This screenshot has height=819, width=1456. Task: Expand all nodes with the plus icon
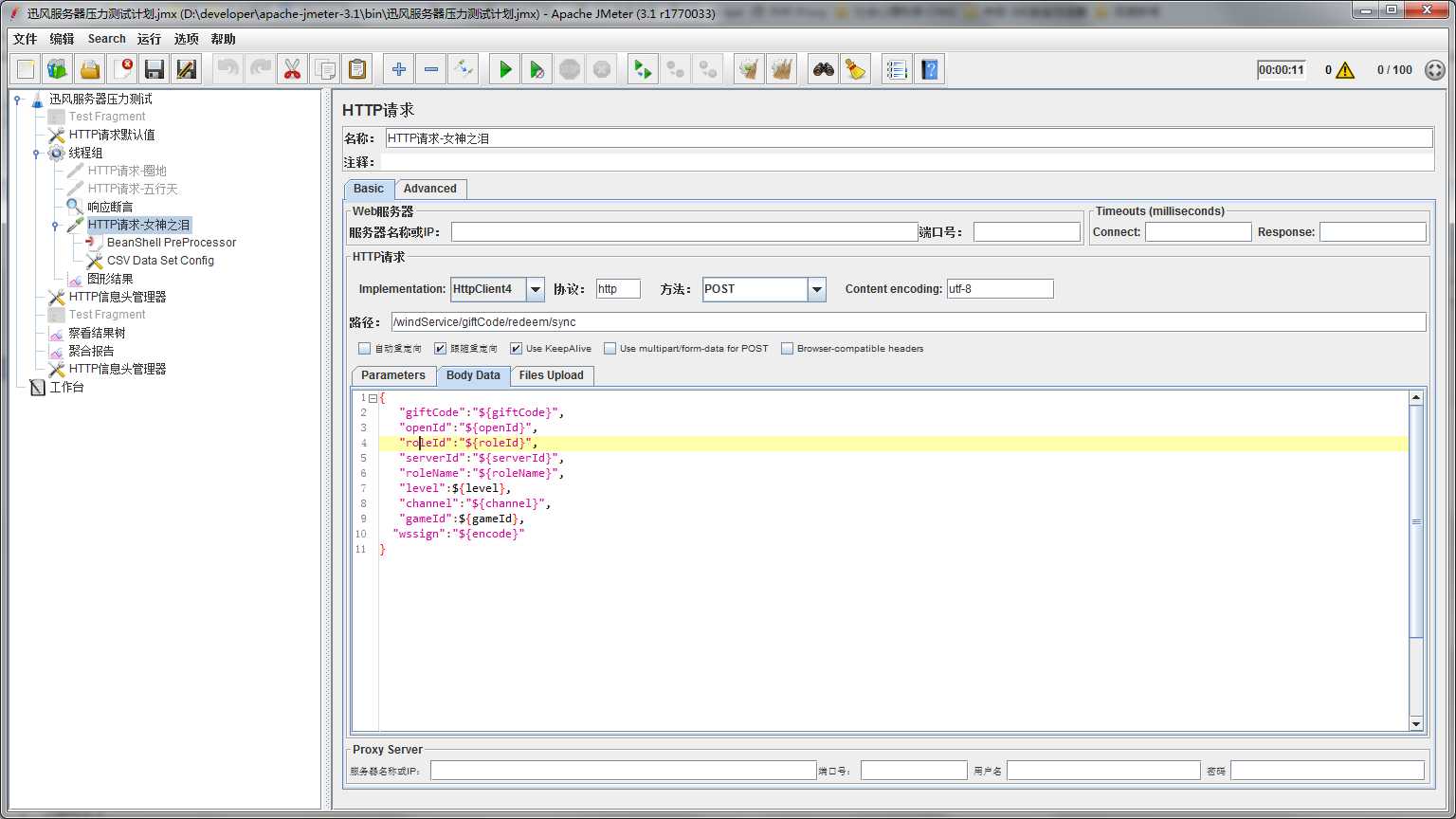[399, 69]
